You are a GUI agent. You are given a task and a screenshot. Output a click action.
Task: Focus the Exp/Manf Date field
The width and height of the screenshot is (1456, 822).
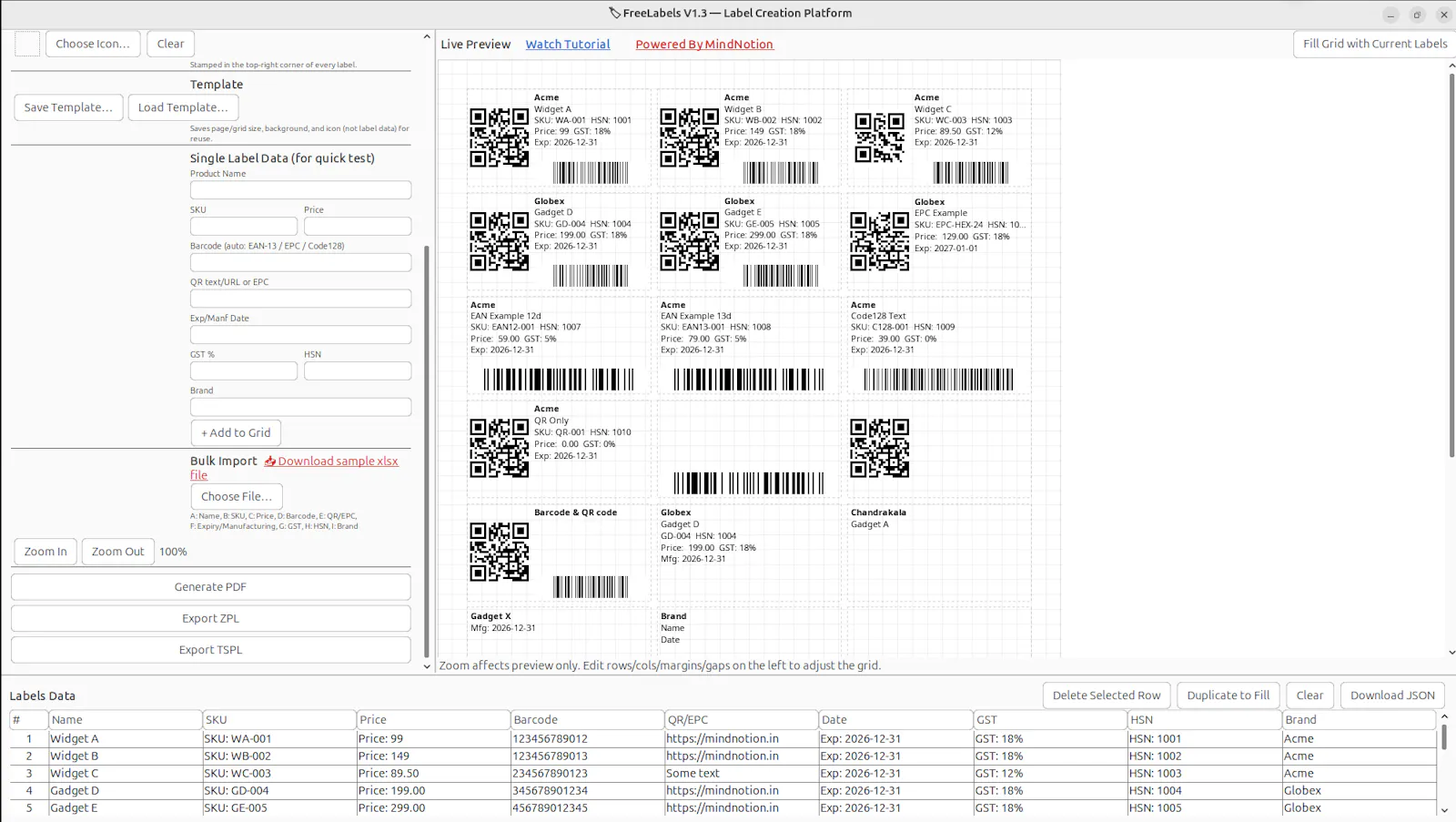click(x=300, y=334)
